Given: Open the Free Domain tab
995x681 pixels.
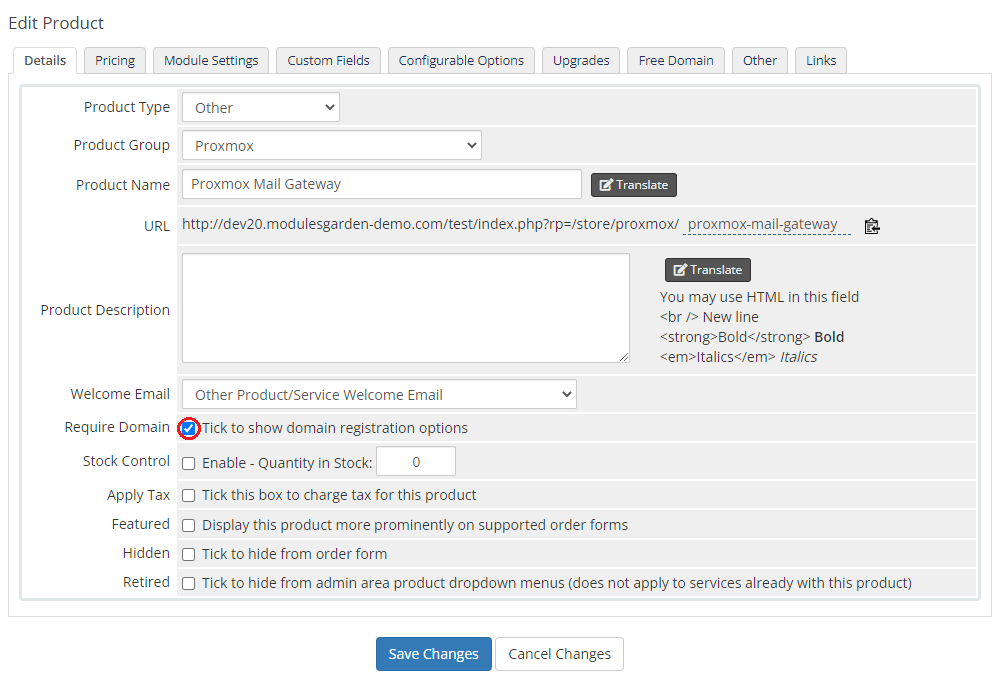Looking at the screenshot, I should (x=676, y=60).
